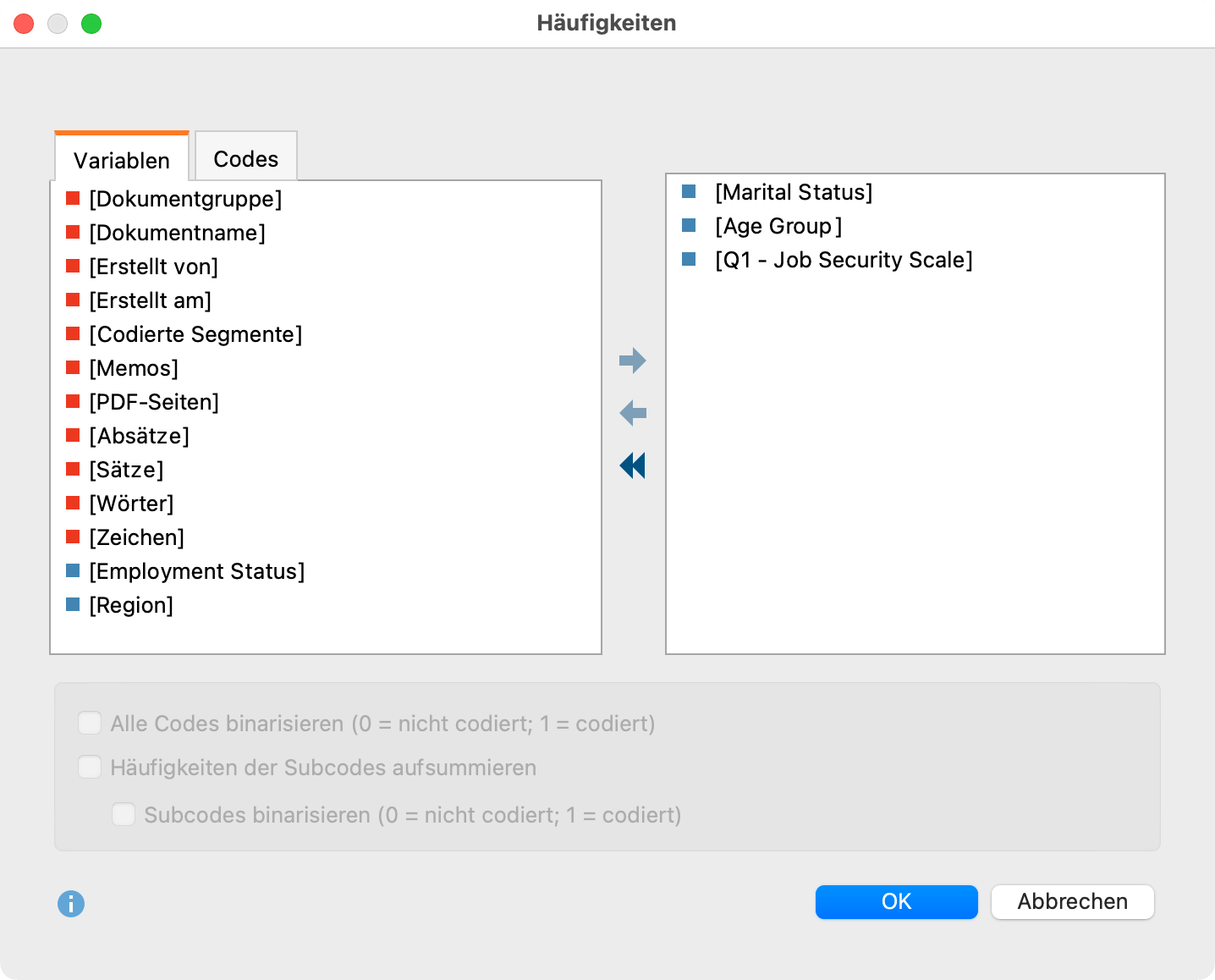This screenshot has width=1215, height=980.
Task: Click blue square icon beside Q1 - Job Security Scale
Action: pyautogui.click(x=689, y=259)
